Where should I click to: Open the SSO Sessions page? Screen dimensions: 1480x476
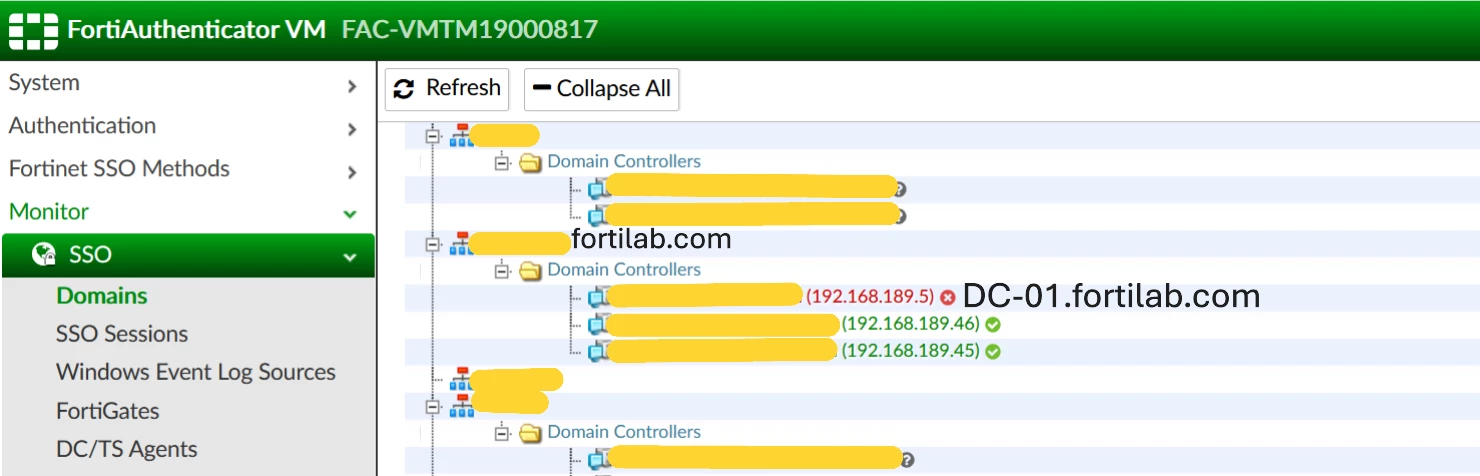[122, 334]
